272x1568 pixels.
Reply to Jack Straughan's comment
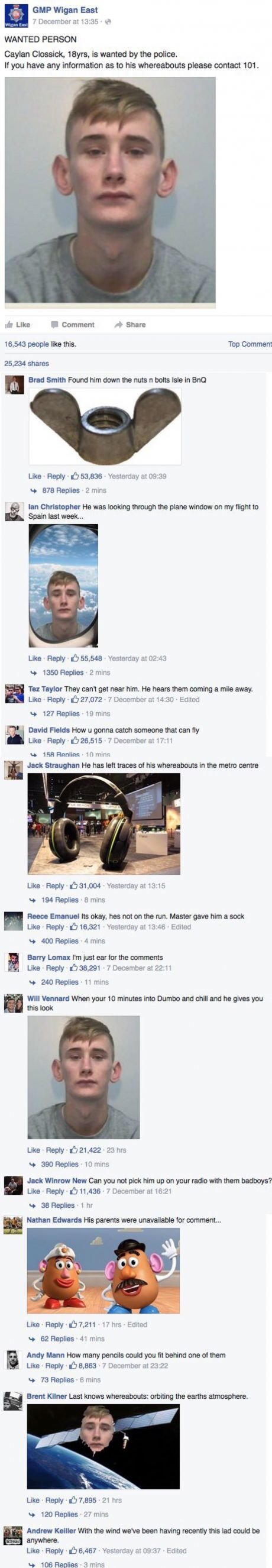[x=55, y=885]
